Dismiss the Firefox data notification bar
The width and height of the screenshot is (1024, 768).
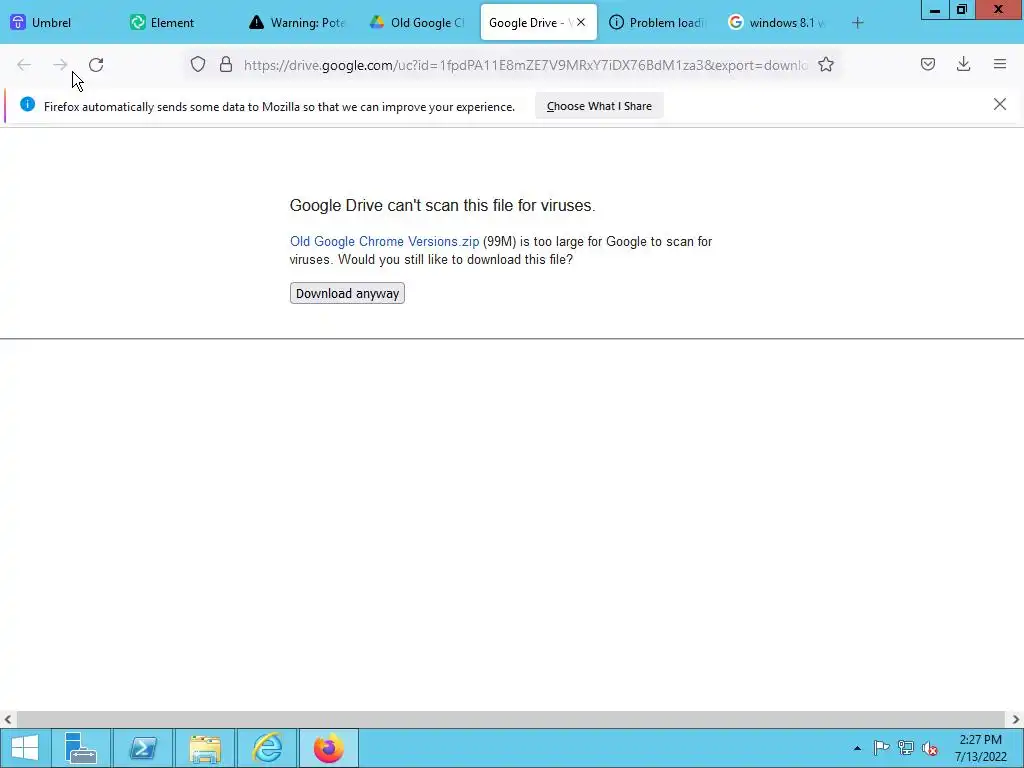point(1000,104)
